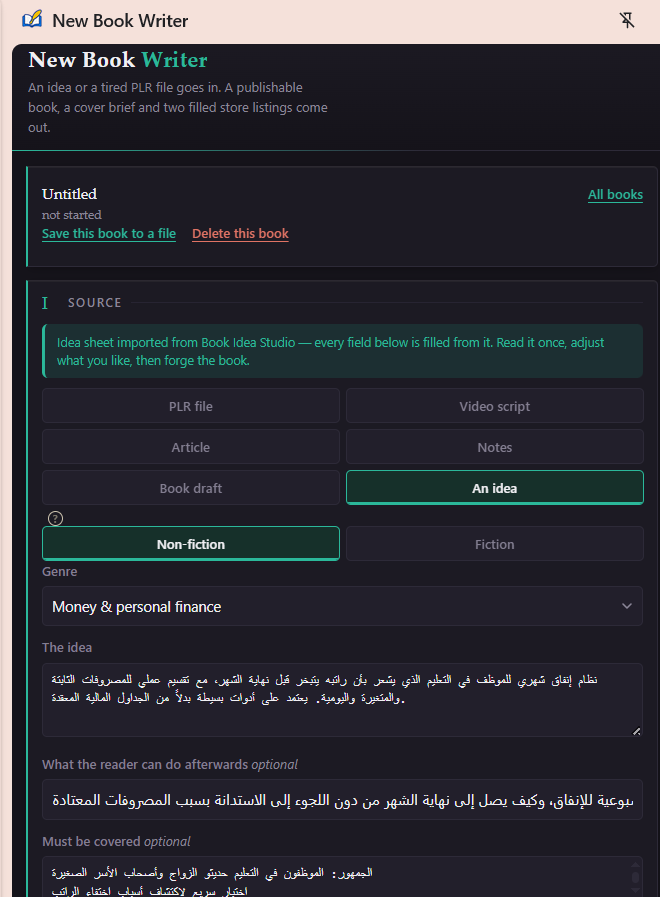
Task: Open the Genre dropdown
Action: click(342, 606)
